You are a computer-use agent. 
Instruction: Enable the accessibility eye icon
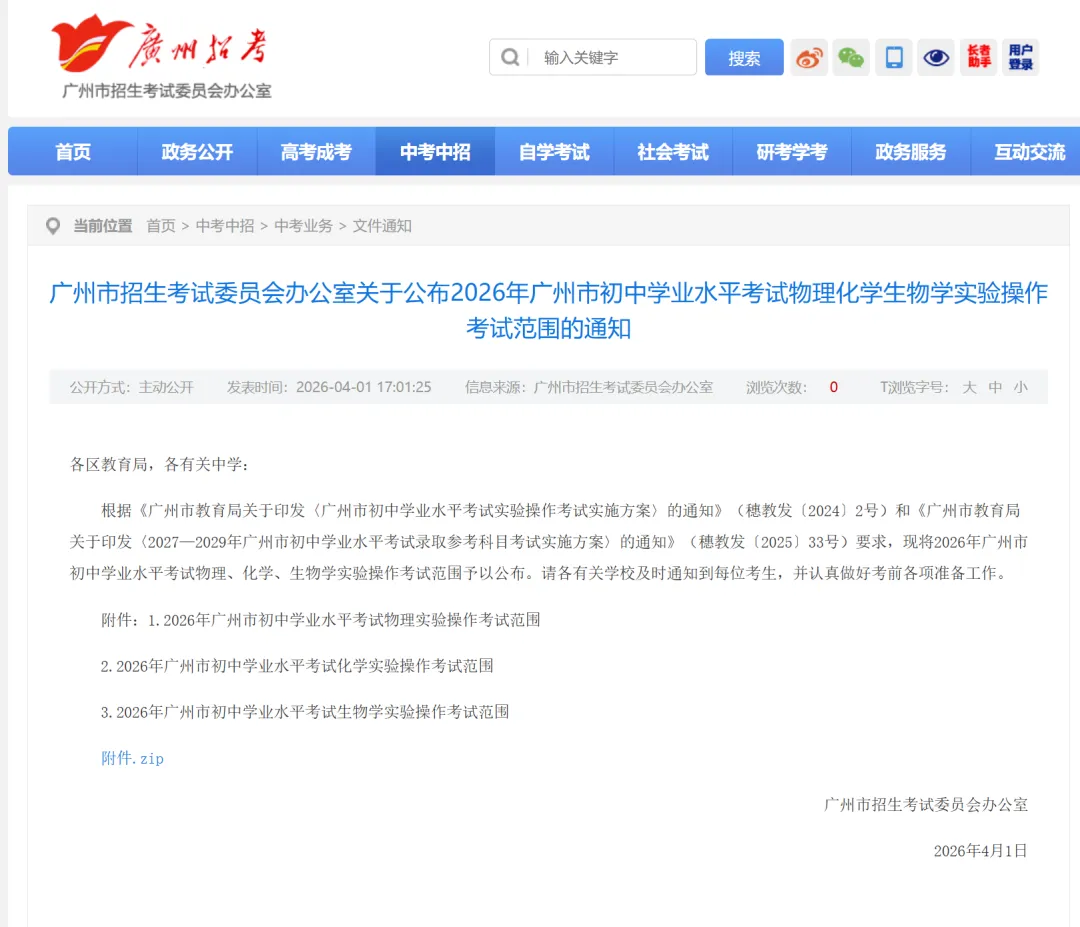(936, 57)
